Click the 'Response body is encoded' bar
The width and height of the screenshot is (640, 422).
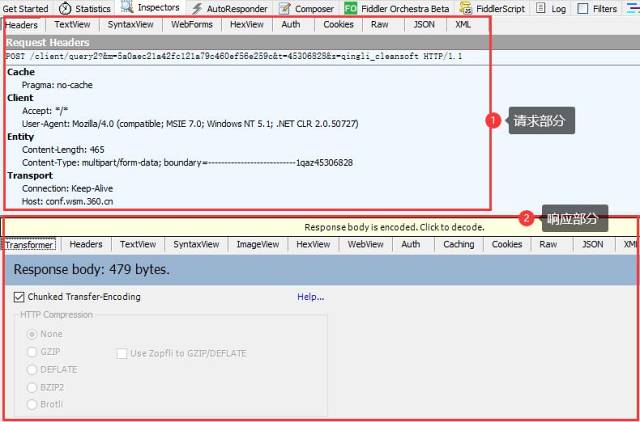320,227
